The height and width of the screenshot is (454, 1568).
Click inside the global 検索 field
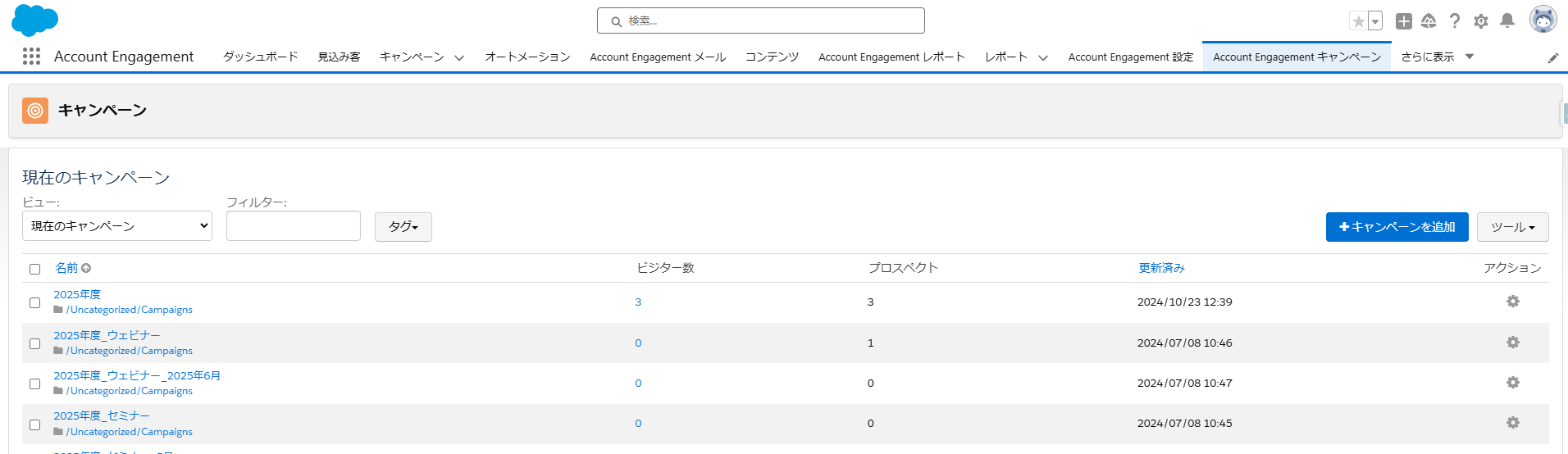(x=761, y=20)
